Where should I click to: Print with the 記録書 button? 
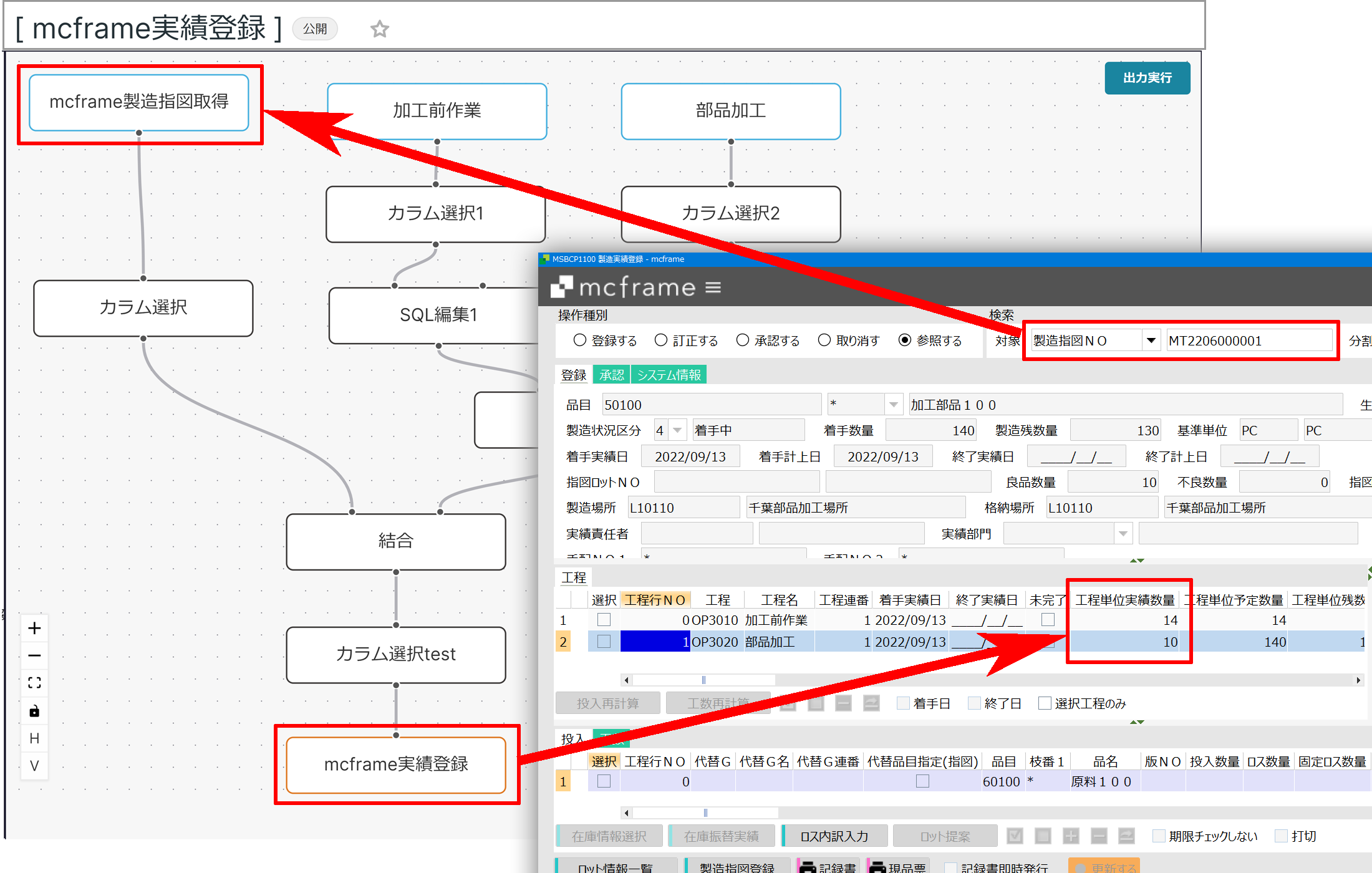pos(828,866)
